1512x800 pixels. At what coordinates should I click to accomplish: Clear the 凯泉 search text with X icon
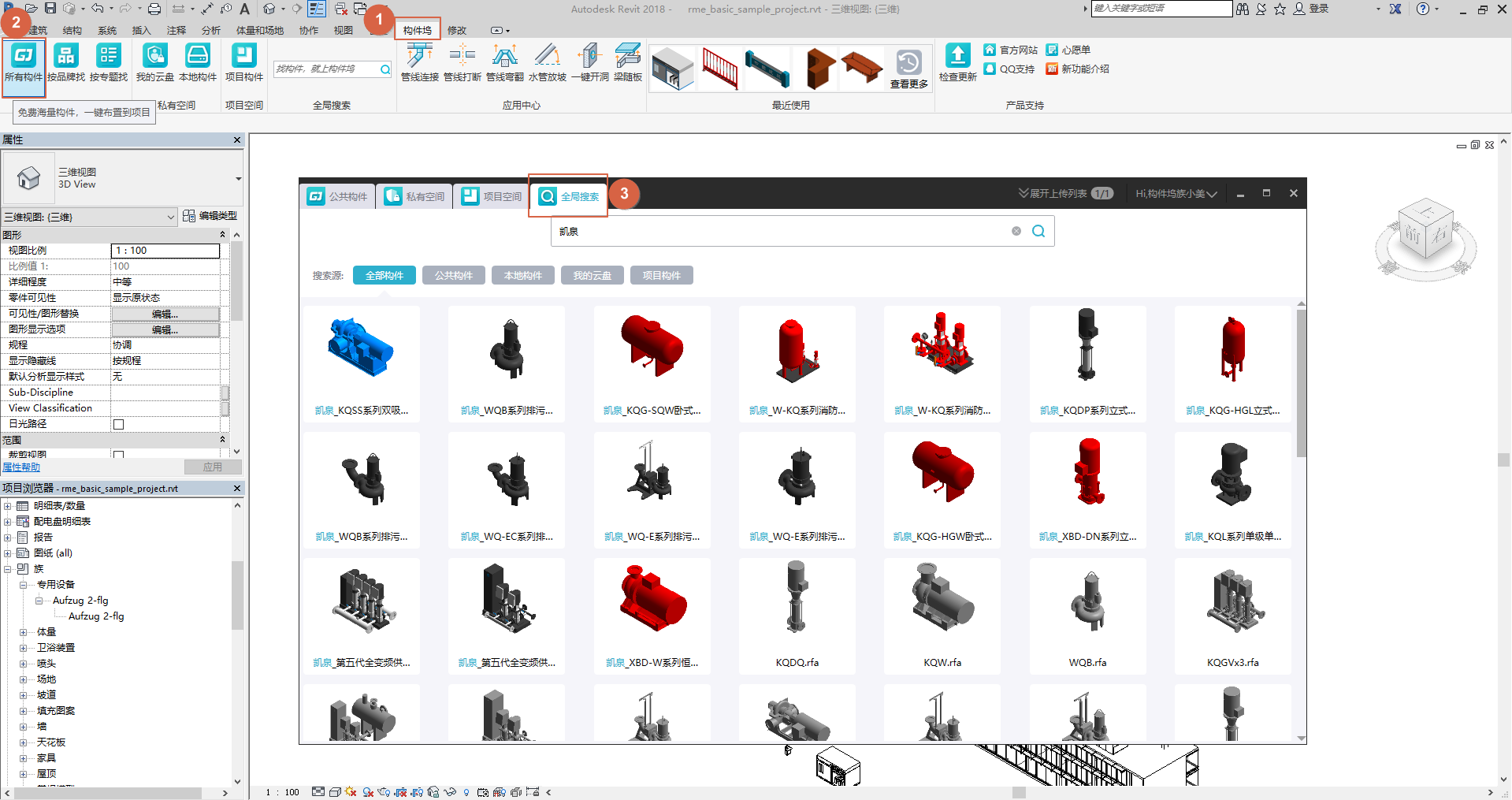pos(1016,231)
